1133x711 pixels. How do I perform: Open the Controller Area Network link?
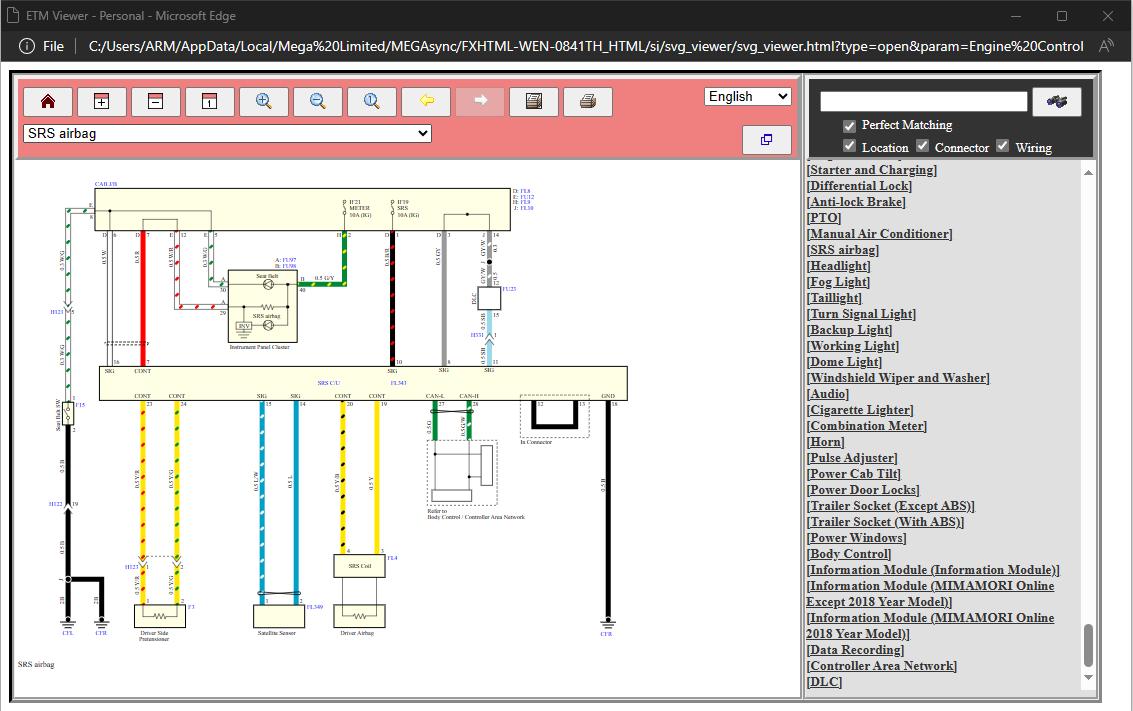pos(882,665)
